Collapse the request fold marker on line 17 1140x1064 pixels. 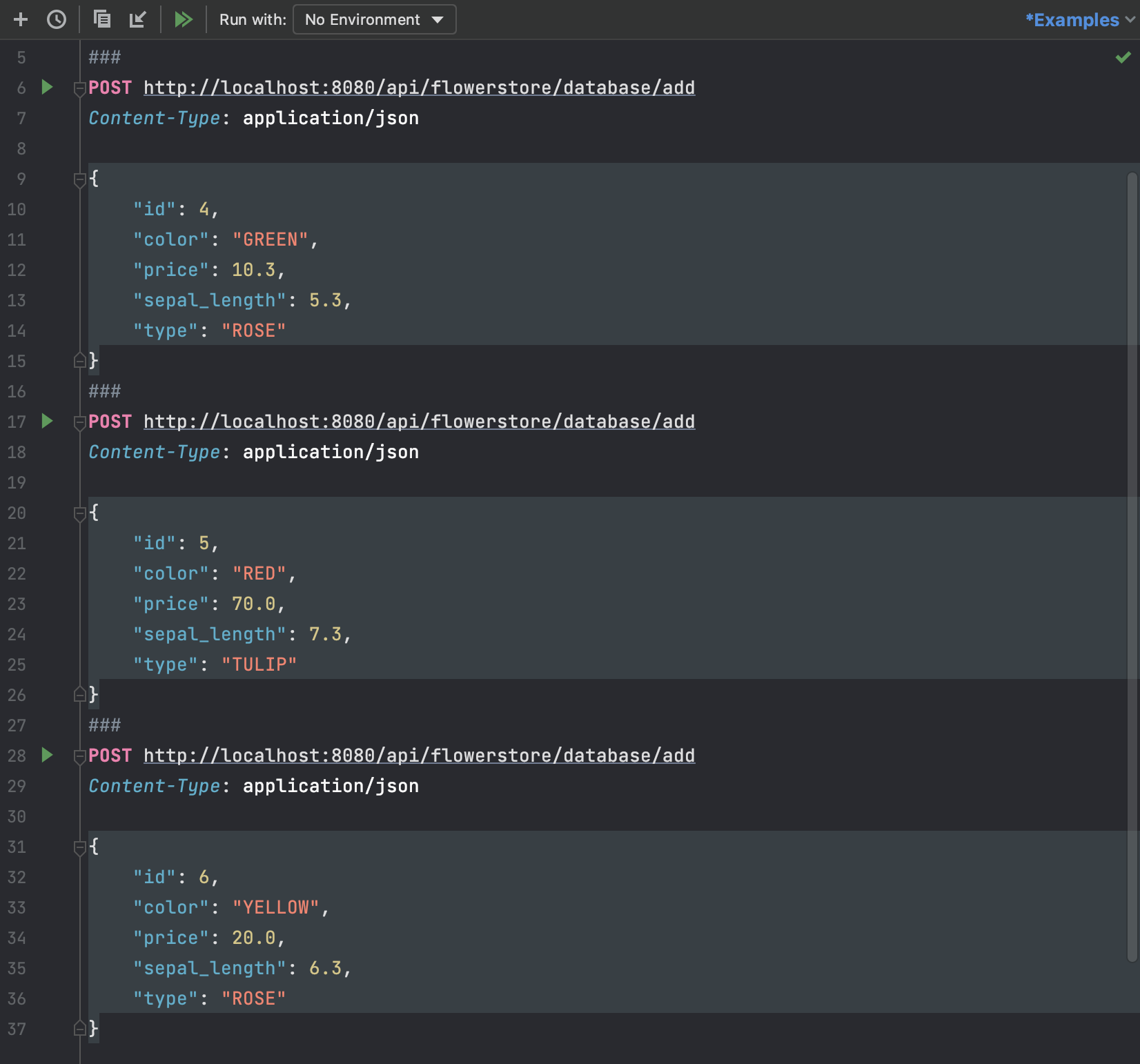(80, 423)
